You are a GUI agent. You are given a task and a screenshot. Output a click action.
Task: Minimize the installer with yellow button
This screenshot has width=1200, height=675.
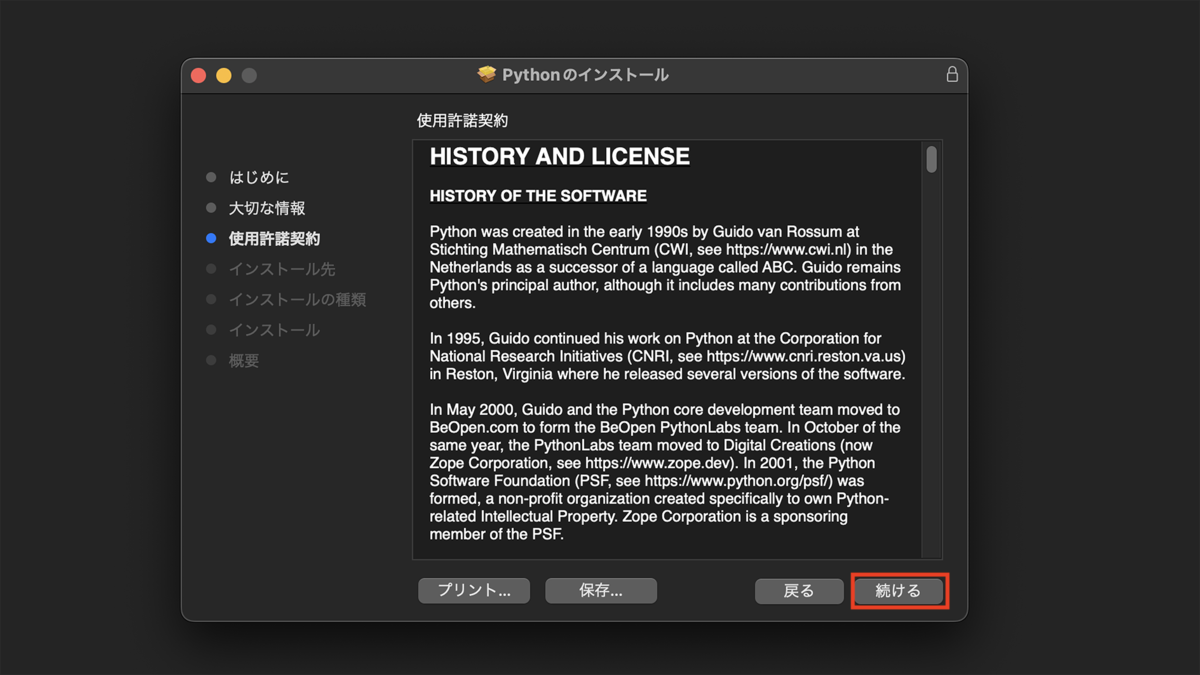(224, 76)
